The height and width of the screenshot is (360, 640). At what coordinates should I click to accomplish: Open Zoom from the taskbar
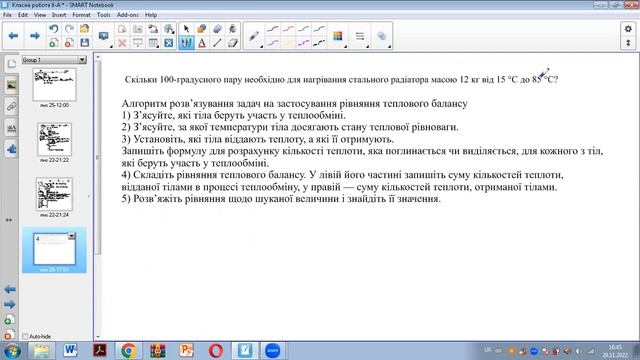coord(273,351)
